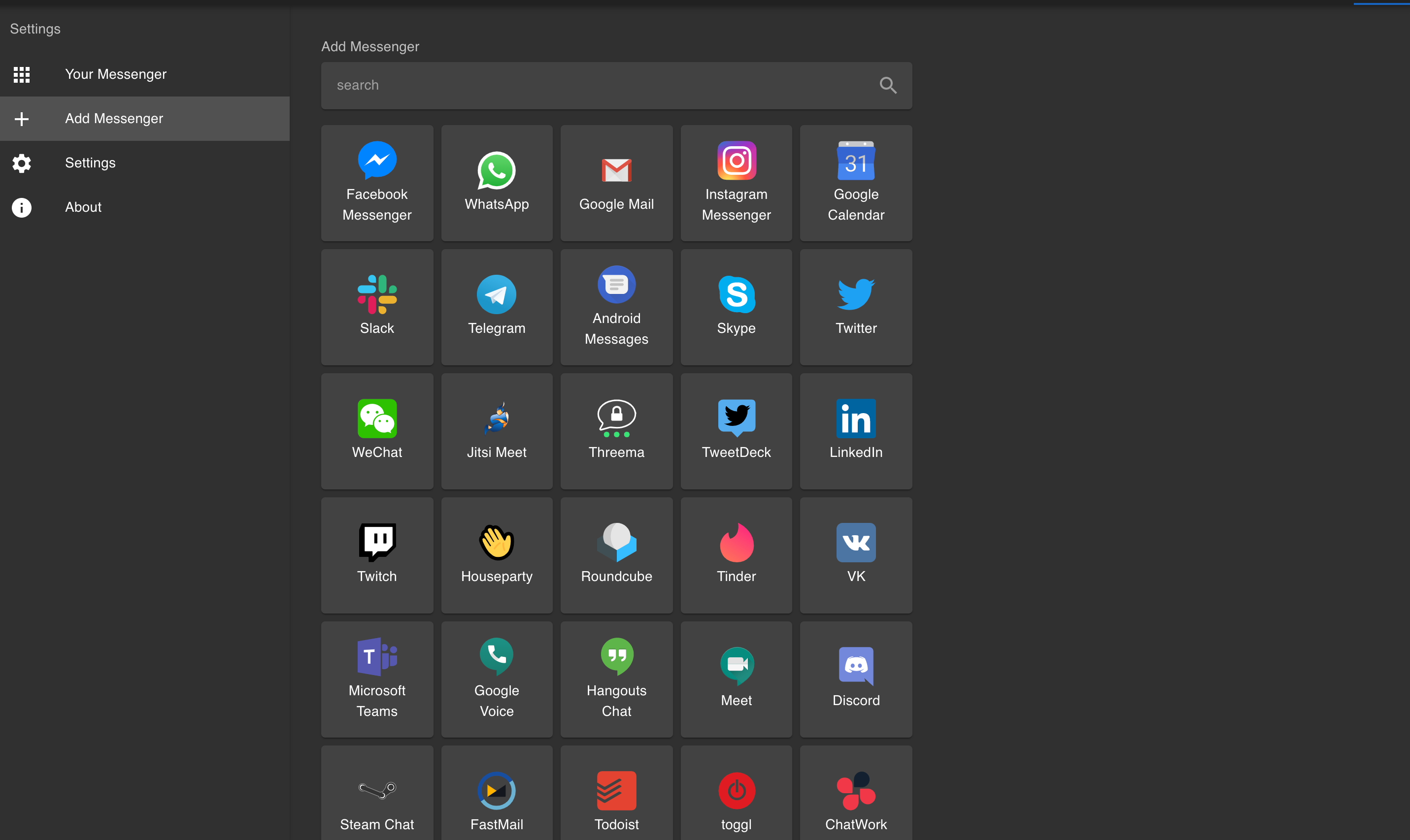Click the messenger search field
This screenshot has width=1410, height=840.
(617, 86)
